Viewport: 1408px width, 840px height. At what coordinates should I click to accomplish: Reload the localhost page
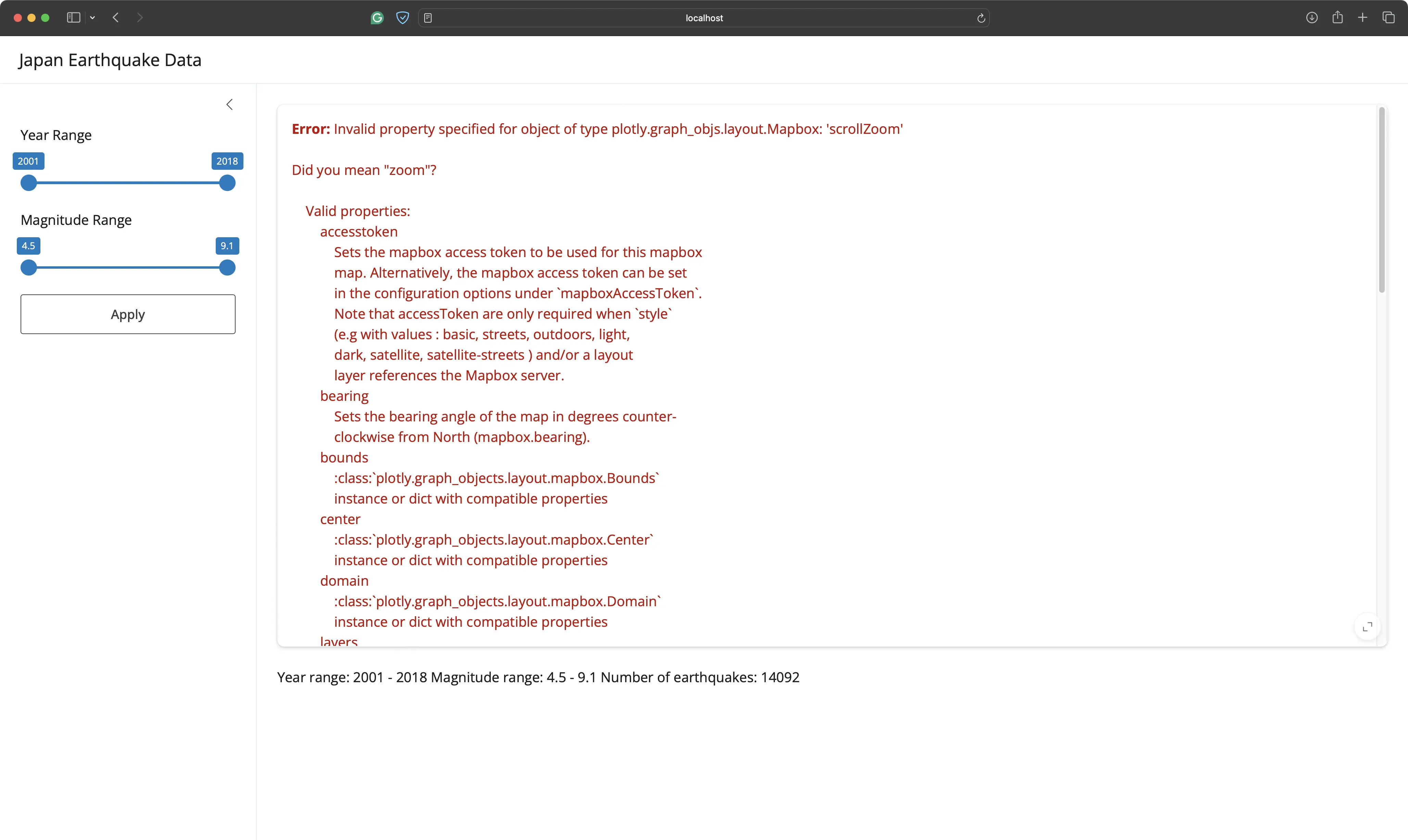pos(981,18)
